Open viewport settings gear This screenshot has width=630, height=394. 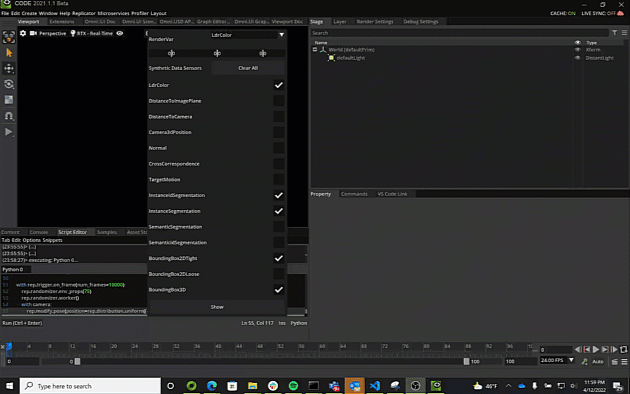pyautogui.click(x=23, y=33)
